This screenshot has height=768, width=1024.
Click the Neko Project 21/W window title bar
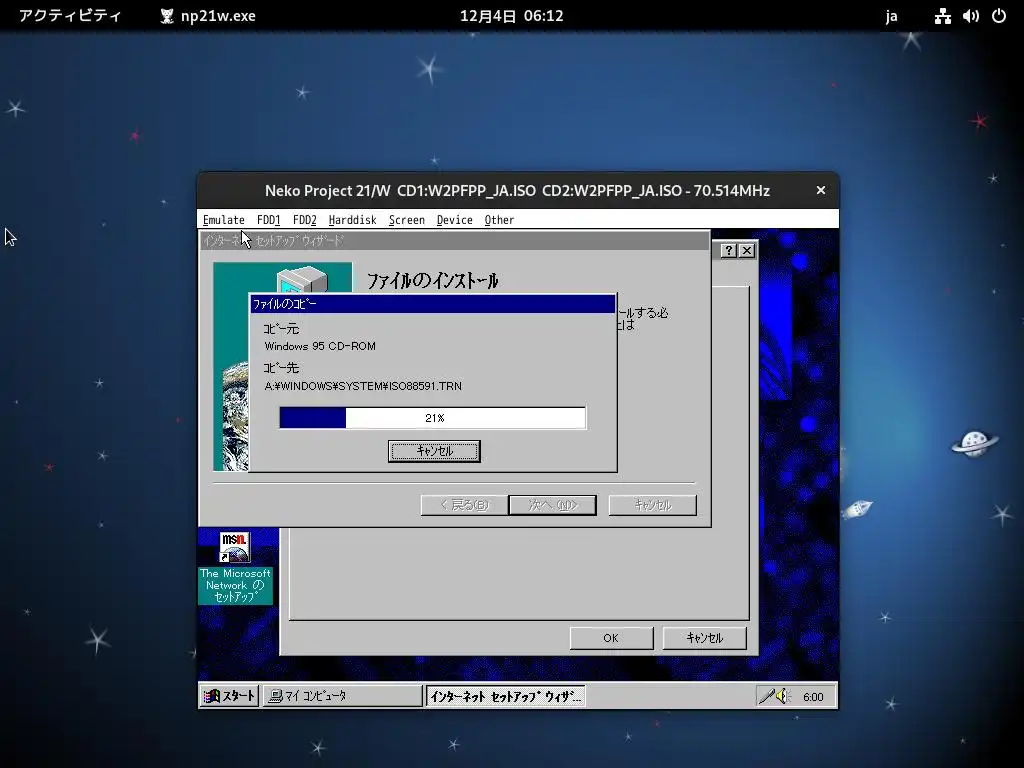tap(517, 190)
